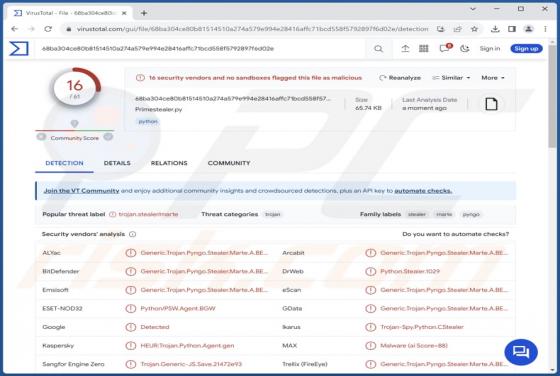
Task: Select HEUR:Trojan.Python.Agent.gen detection text
Action: [x=188, y=346]
